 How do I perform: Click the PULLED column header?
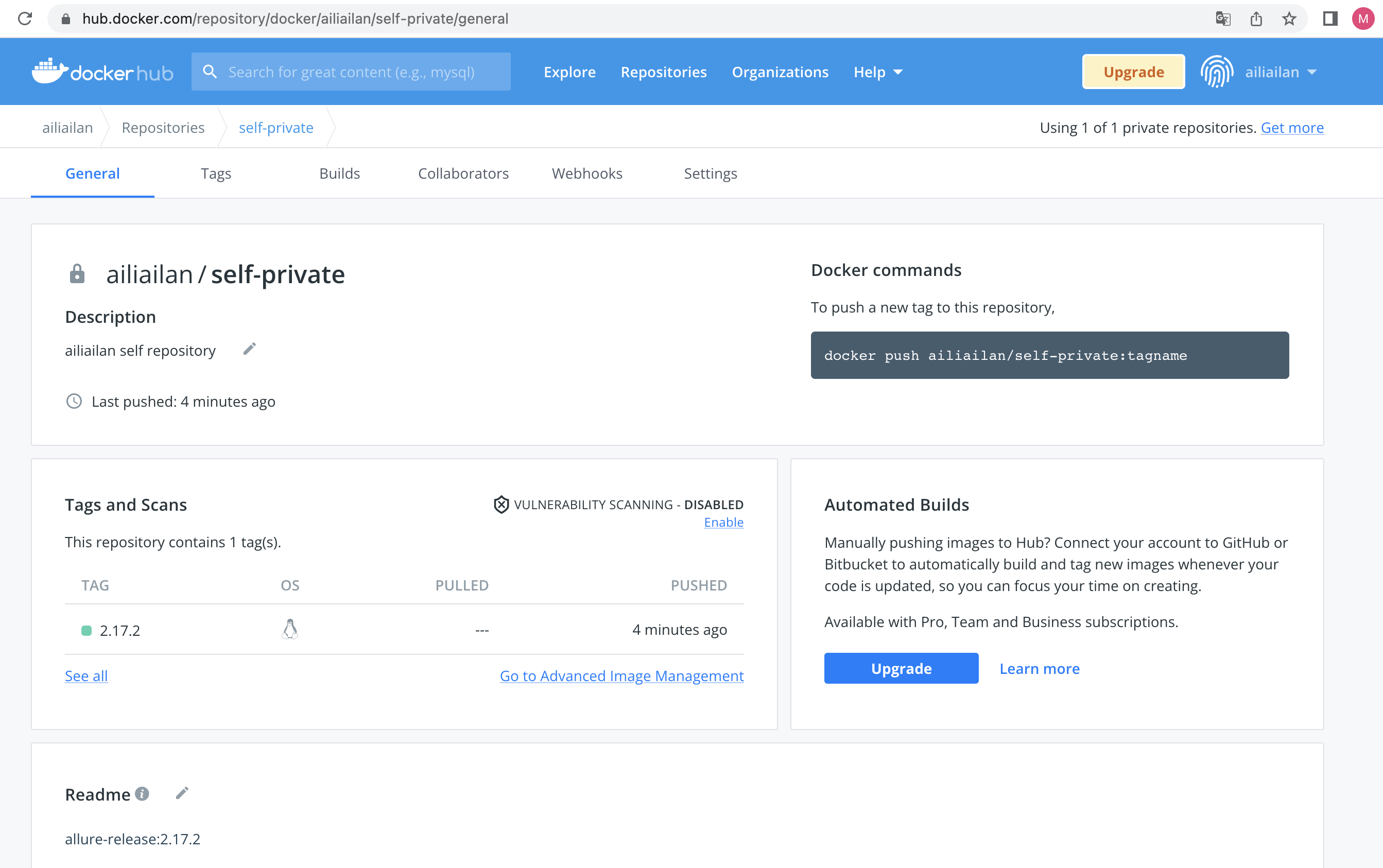click(x=461, y=585)
